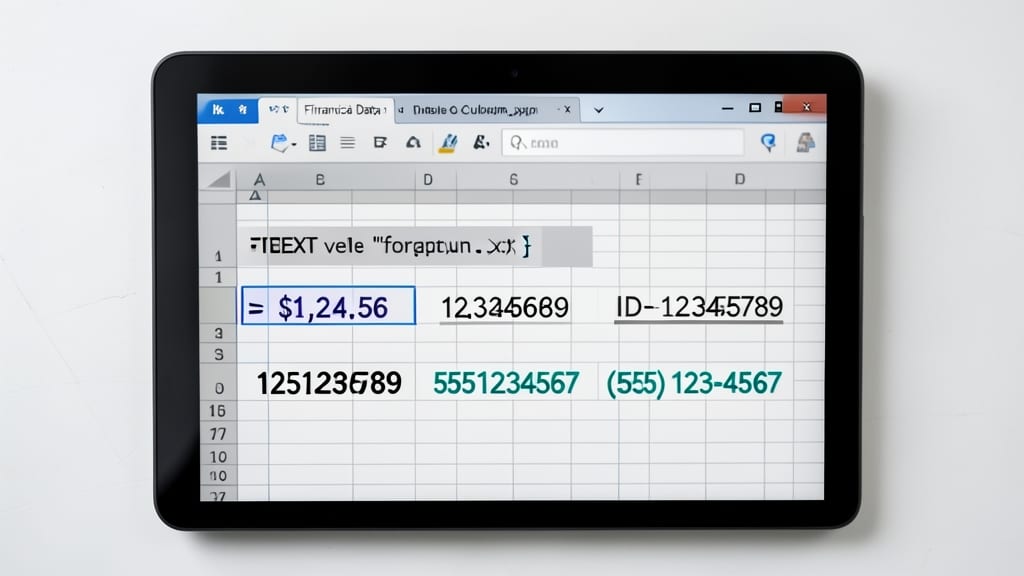
Task: Switch to the Financial Data tab
Action: coord(345,110)
